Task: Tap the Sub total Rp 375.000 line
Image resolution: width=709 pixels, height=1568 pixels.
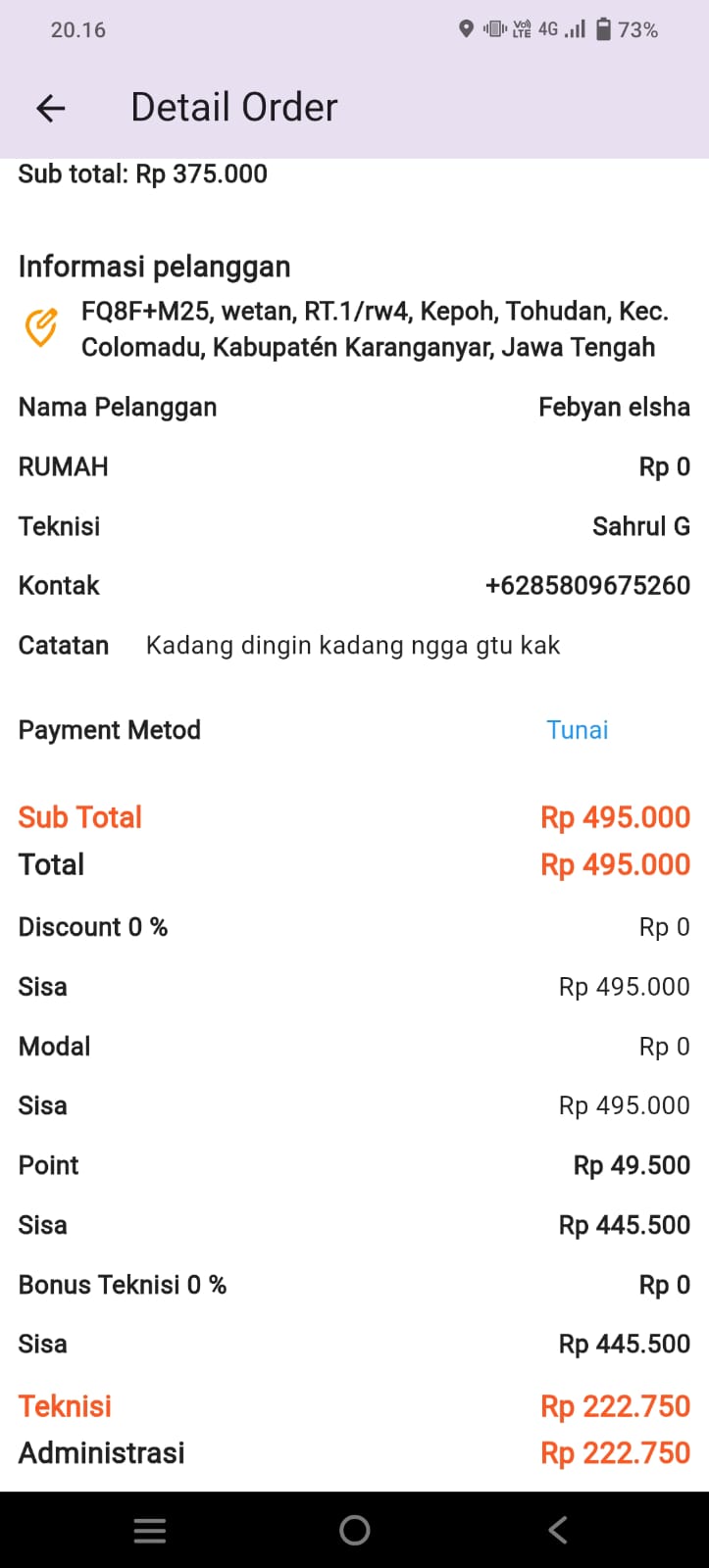Action: click(143, 174)
